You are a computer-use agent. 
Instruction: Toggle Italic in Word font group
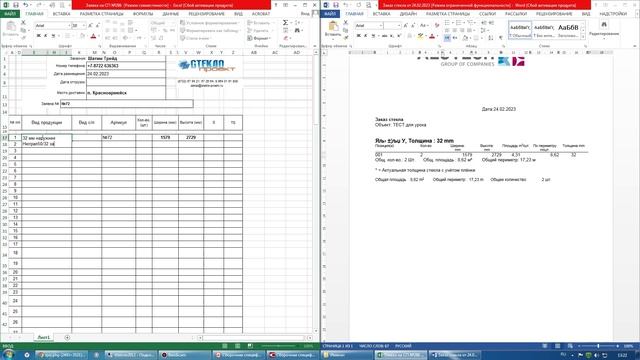365,36
